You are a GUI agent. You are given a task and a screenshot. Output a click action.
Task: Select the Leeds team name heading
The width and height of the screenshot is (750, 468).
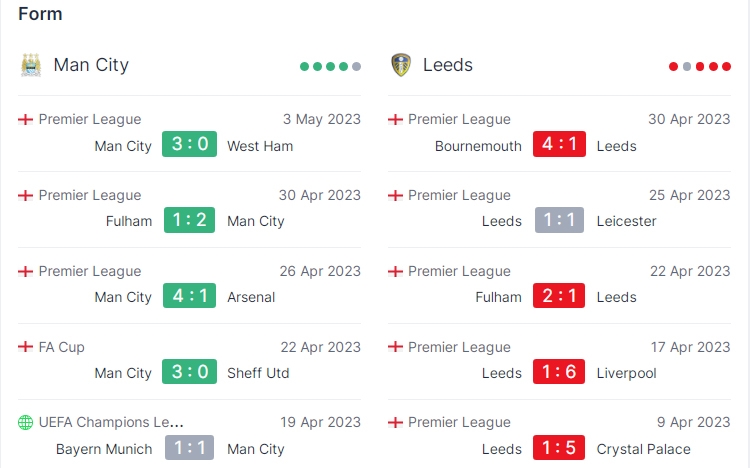pyautogui.click(x=448, y=65)
